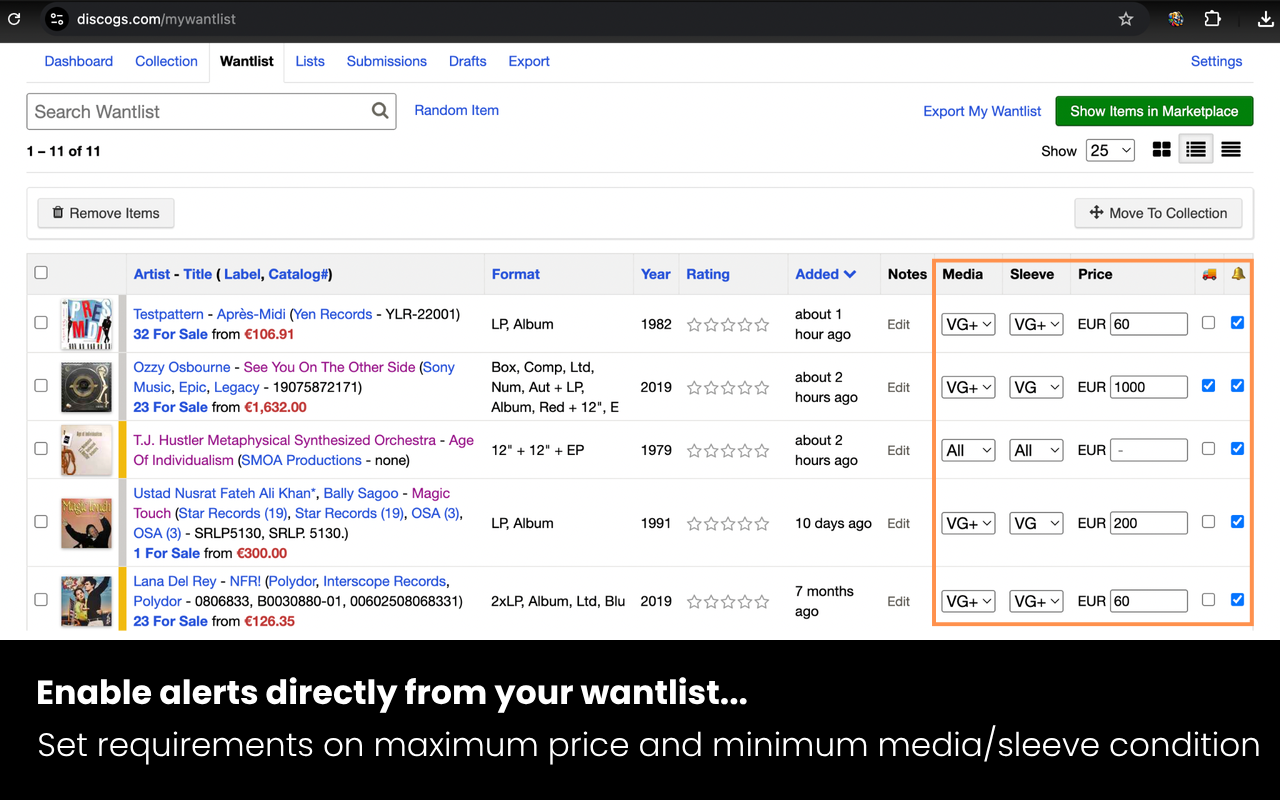Rate Lana Del Rey NFR! three stars
This screenshot has height=800, width=1280.
point(728,601)
